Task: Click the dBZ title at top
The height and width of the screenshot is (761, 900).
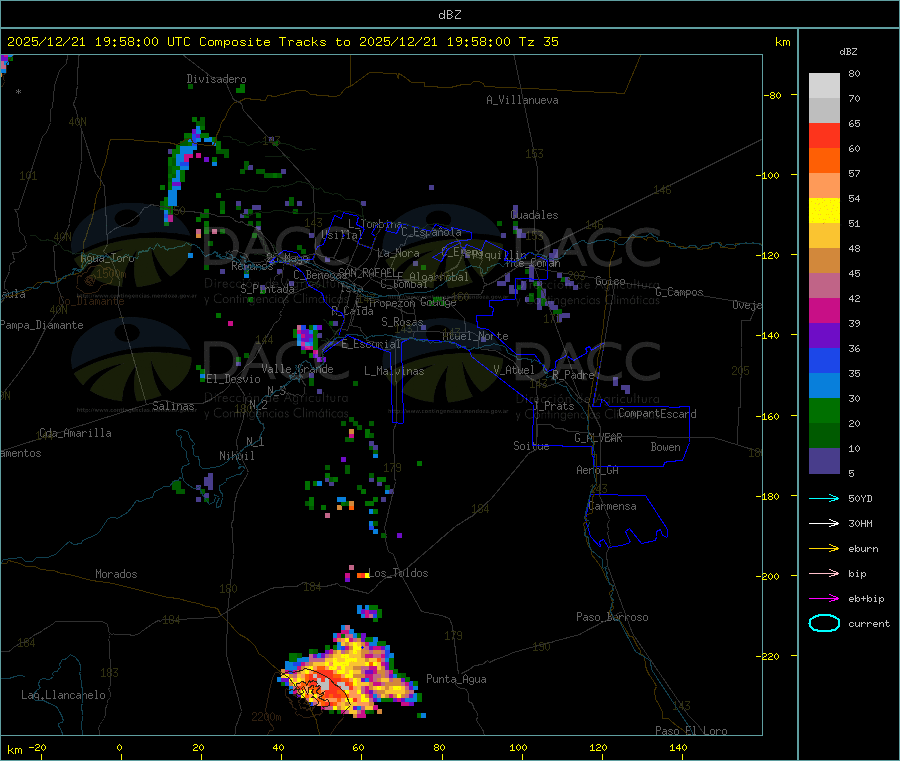Action: 449,15
